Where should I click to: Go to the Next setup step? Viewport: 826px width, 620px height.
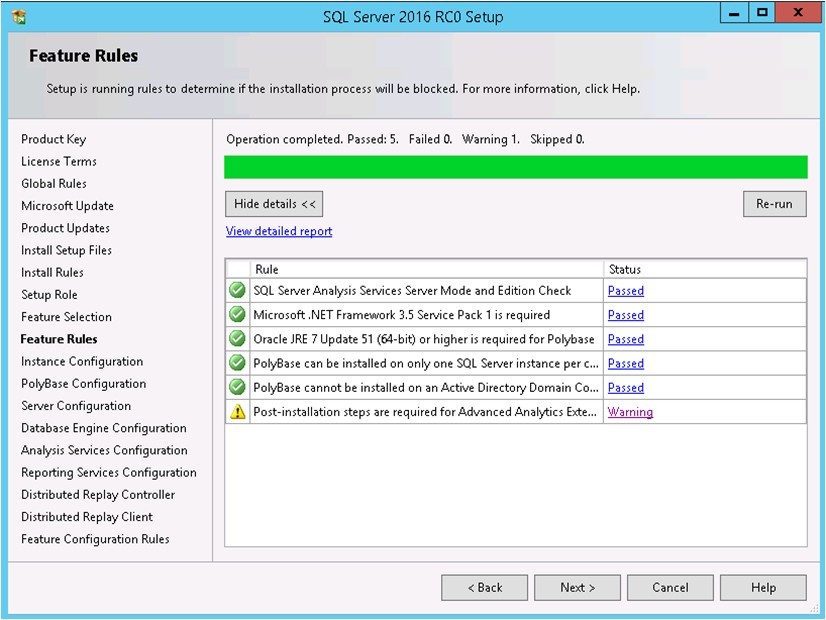[577, 587]
